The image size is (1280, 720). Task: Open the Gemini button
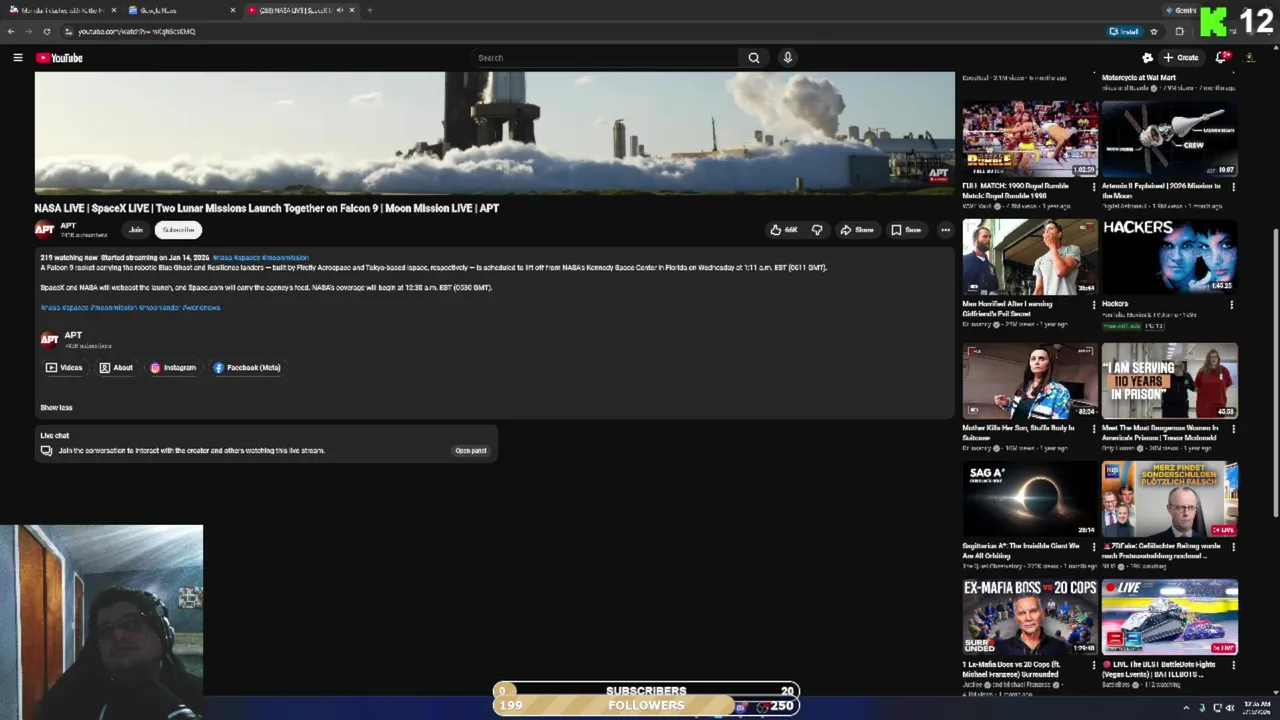click(1182, 10)
